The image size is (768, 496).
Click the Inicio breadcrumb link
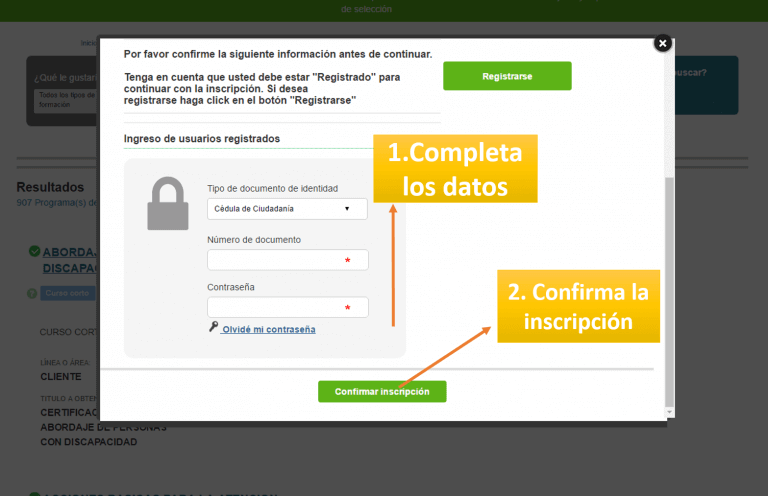[88, 43]
